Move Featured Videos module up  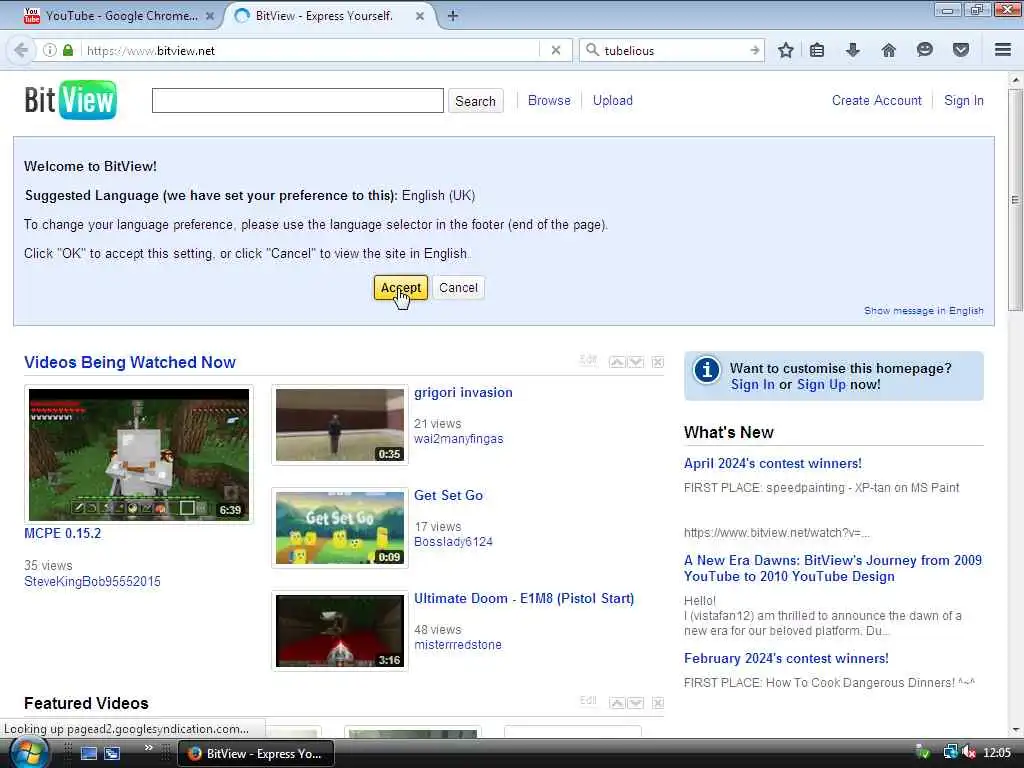(x=617, y=703)
